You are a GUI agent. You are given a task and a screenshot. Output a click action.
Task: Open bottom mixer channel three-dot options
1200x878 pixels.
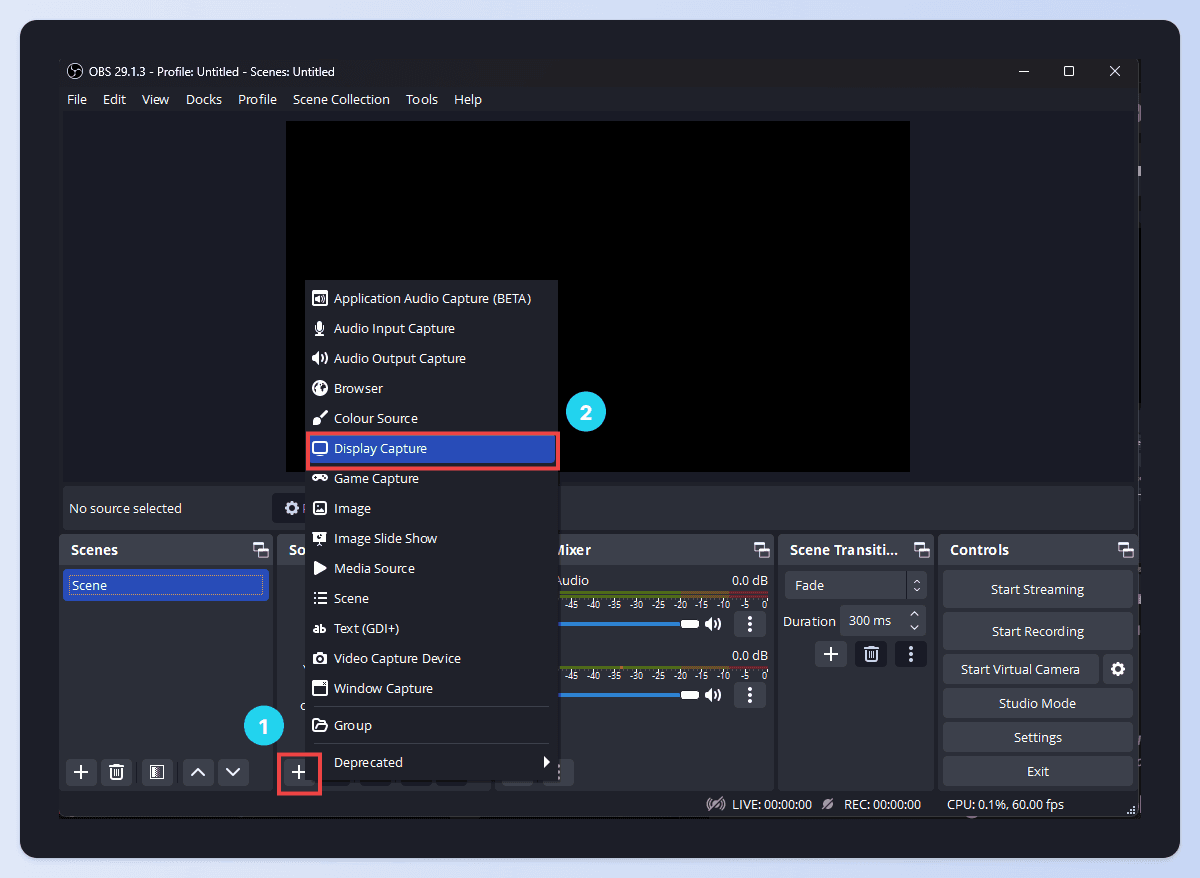750,695
